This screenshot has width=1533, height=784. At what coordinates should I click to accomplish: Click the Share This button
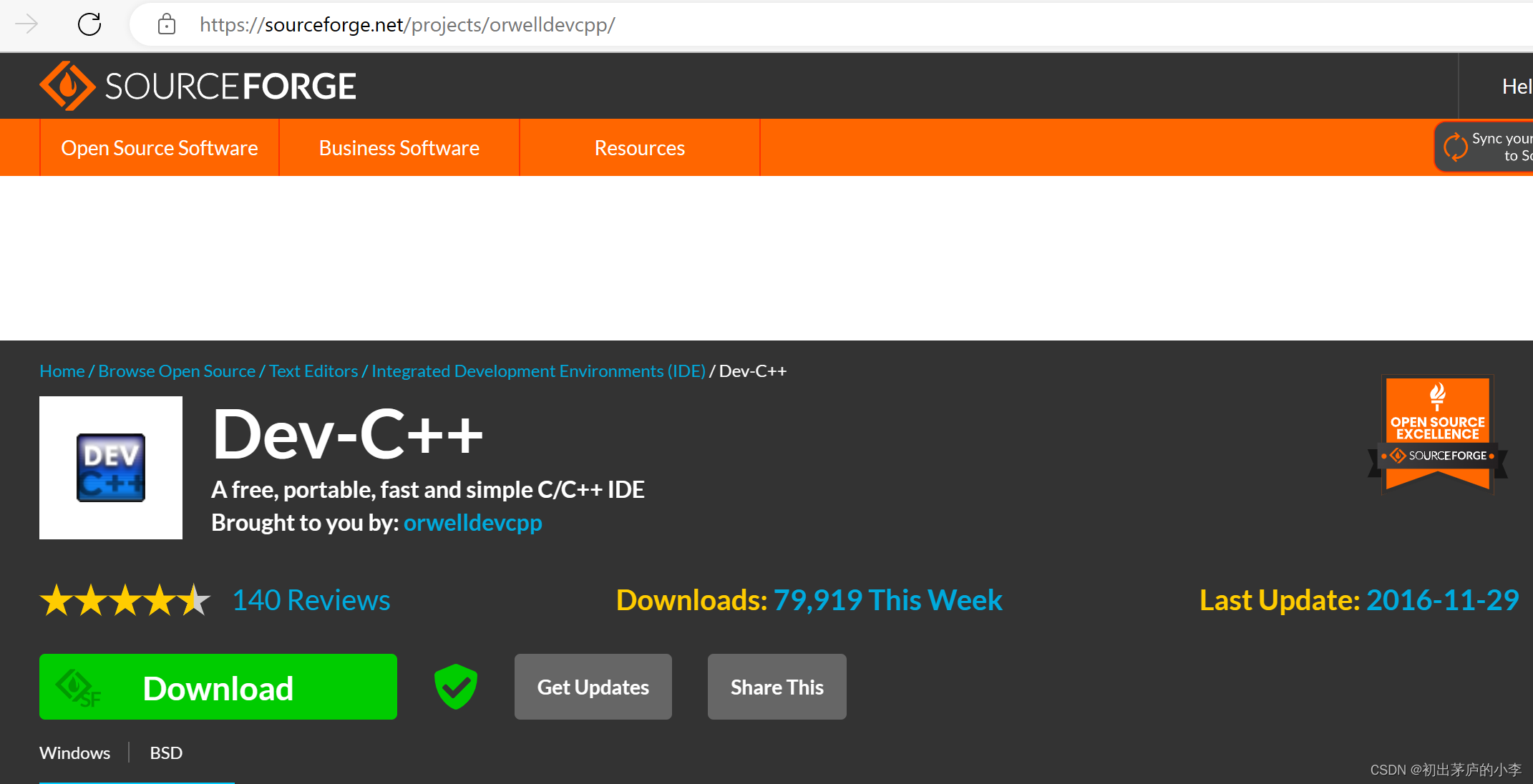point(777,687)
